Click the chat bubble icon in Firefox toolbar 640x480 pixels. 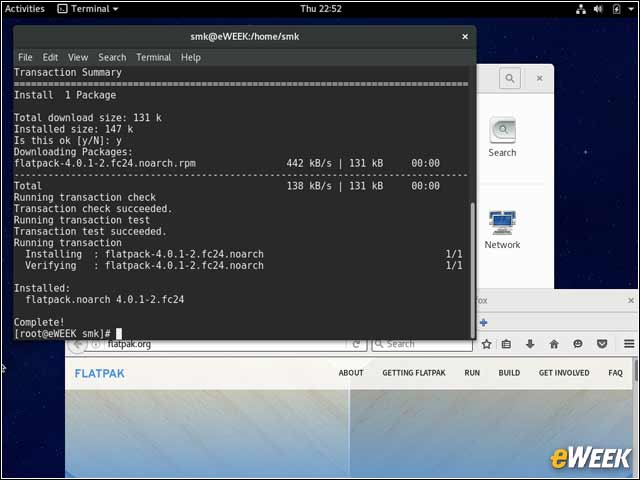(578, 344)
